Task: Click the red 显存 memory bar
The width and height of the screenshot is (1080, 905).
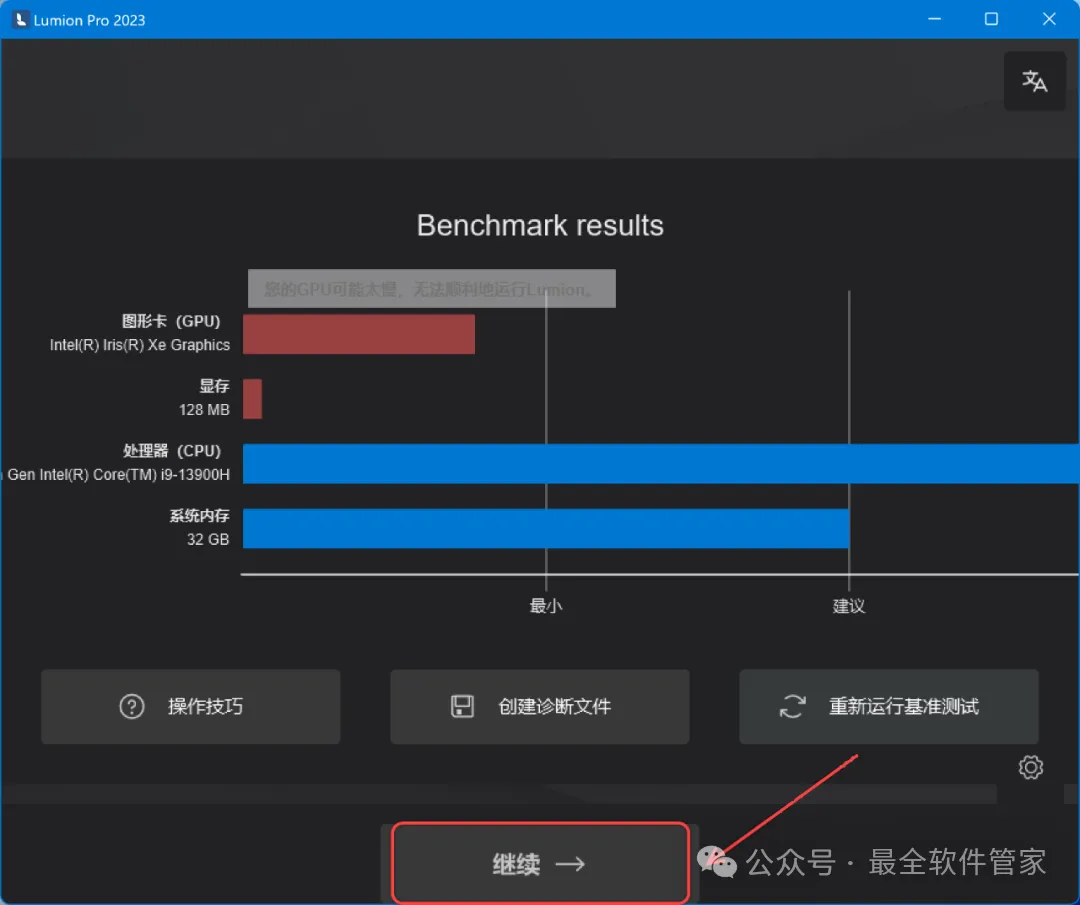Action: 252,399
